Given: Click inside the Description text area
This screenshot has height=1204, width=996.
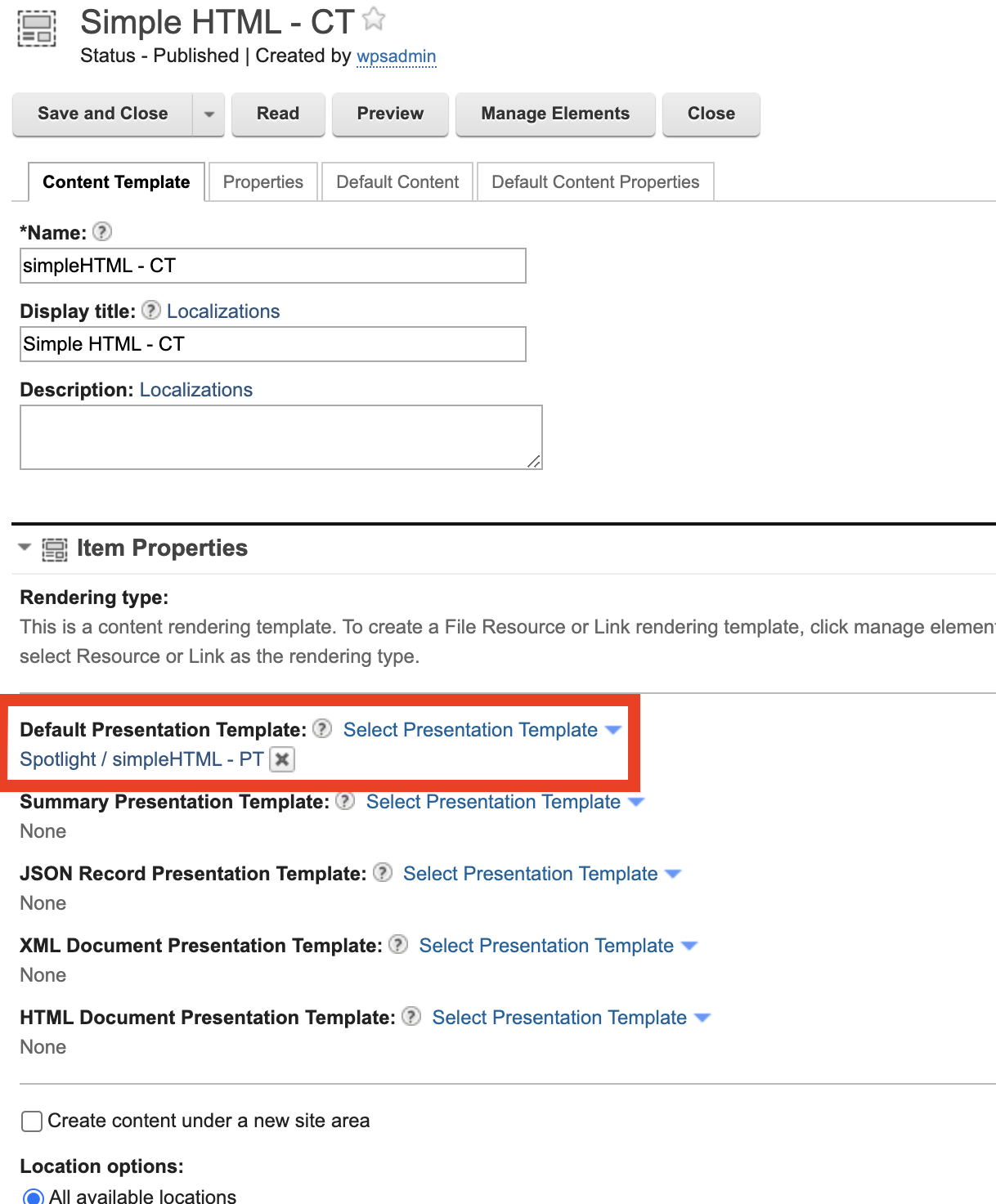Looking at the screenshot, I should (x=280, y=436).
